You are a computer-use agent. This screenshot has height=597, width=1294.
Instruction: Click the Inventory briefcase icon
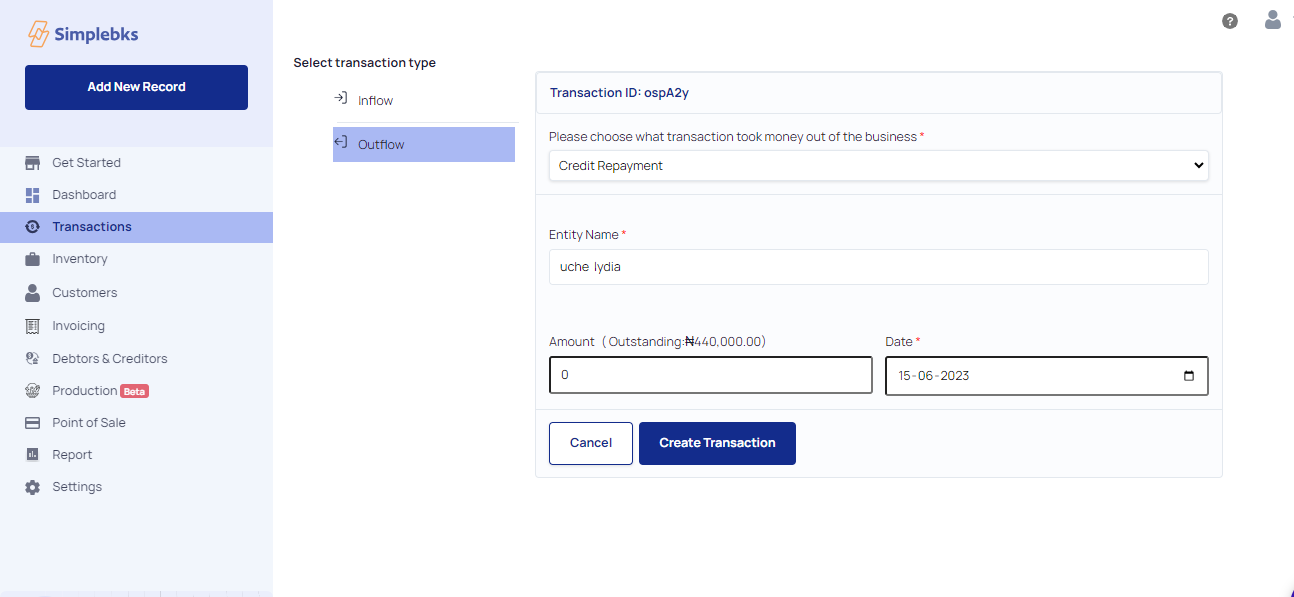tap(32, 259)
